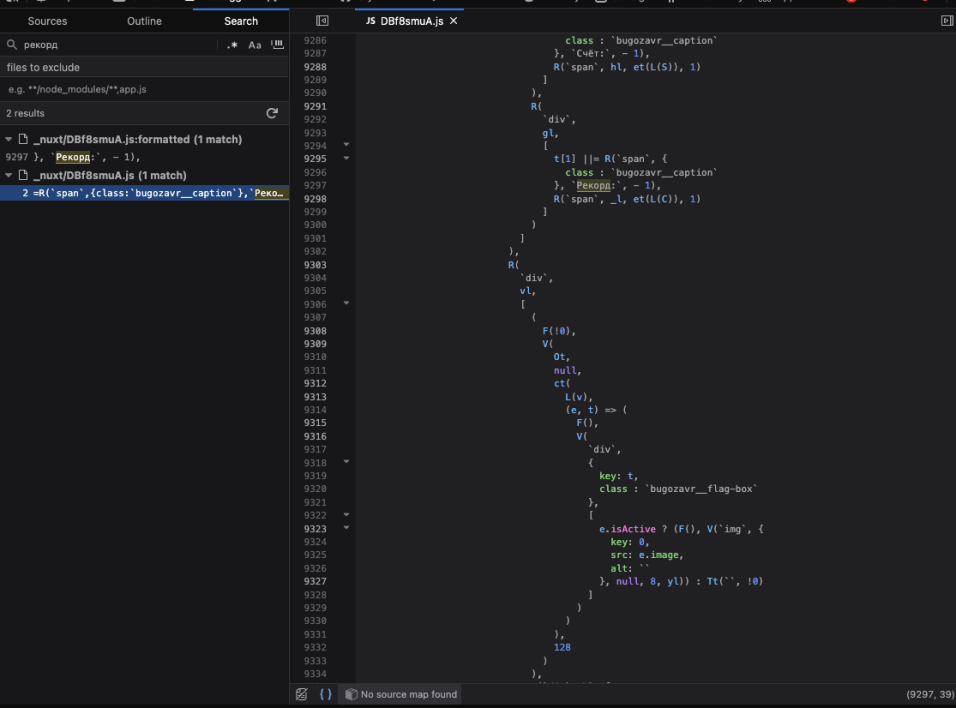
Task: Toggle the debugger sidebar icon
Action: pos(946,21)
